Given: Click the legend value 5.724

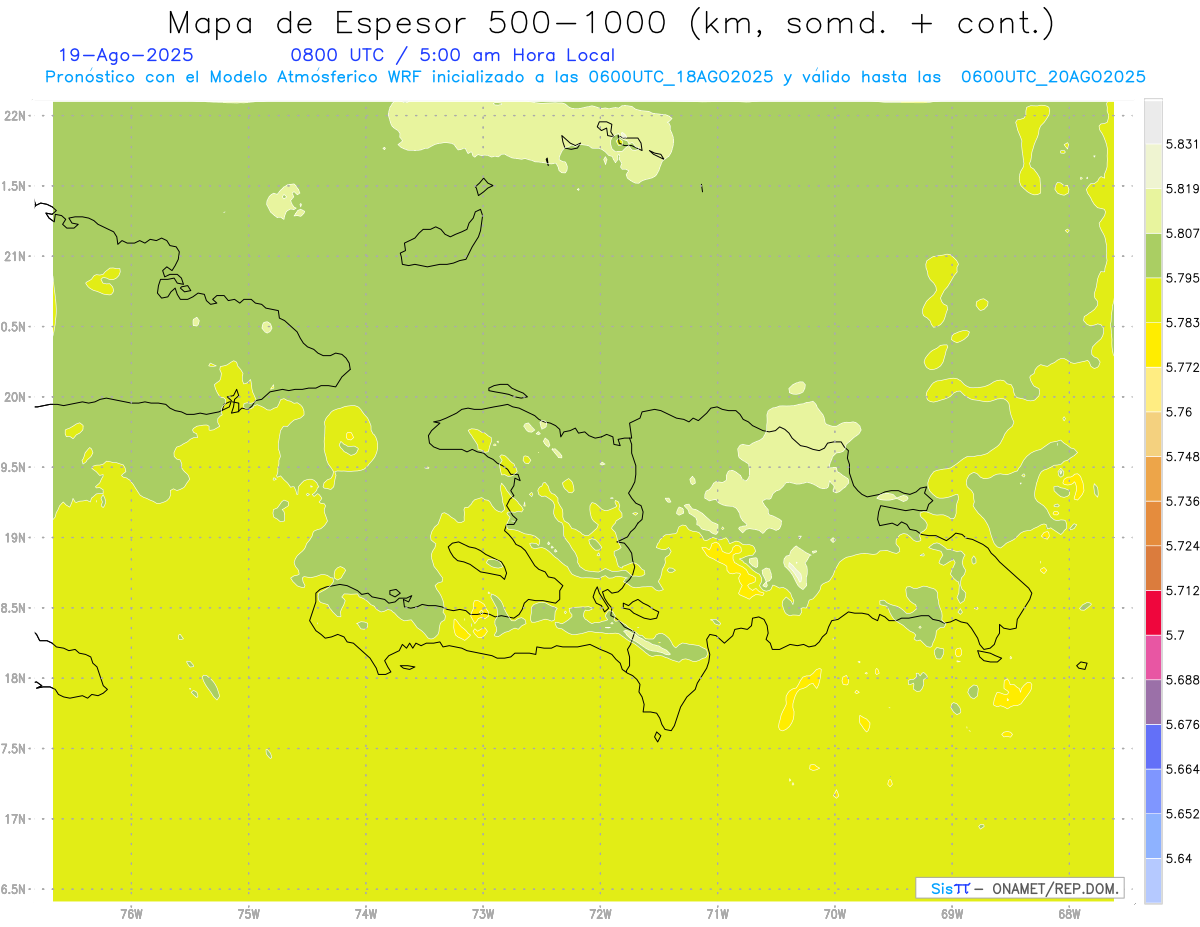Looking at the screenshot, I should click(x=1182, y=546).
